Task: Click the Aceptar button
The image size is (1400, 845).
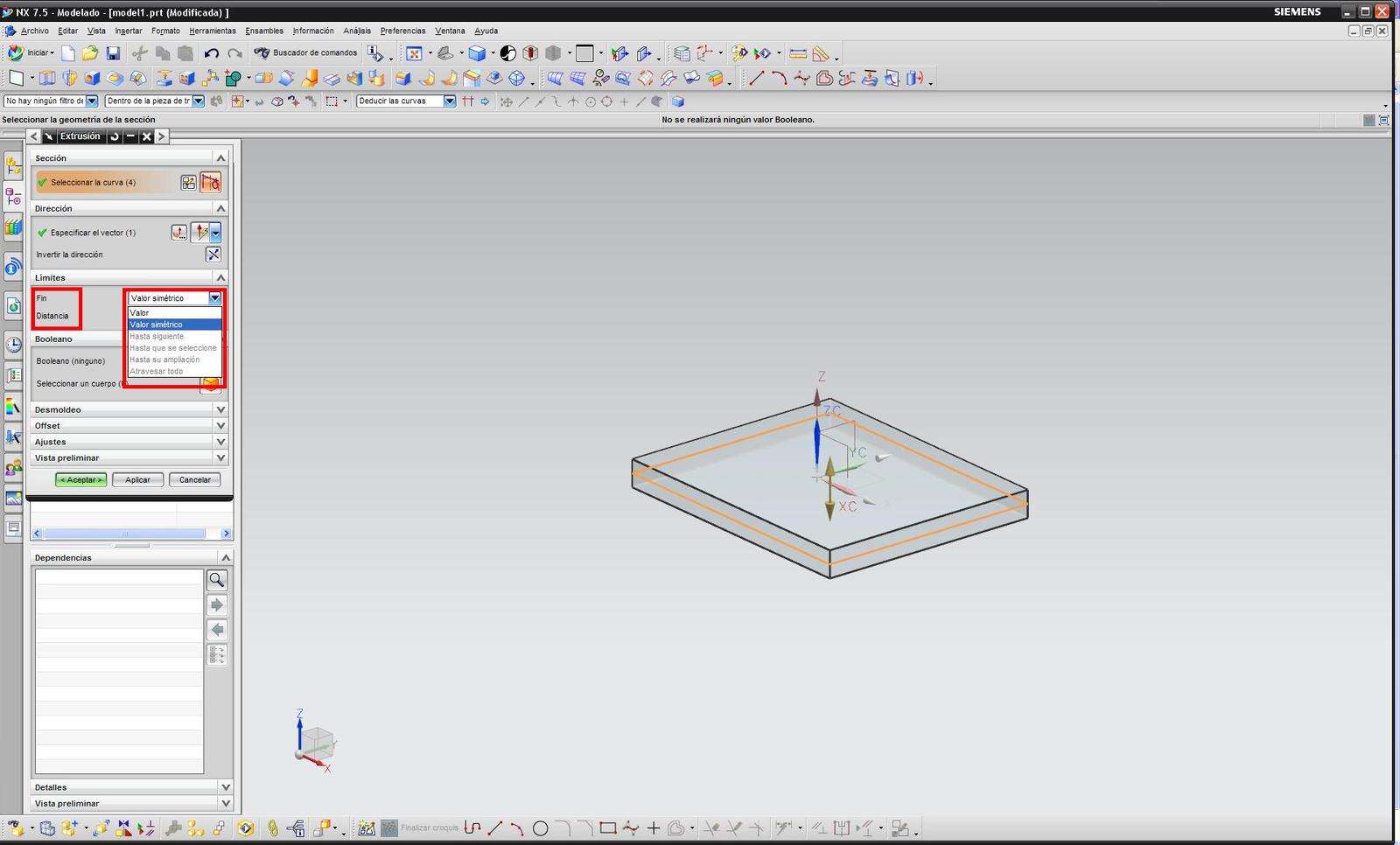Action: 81,480
